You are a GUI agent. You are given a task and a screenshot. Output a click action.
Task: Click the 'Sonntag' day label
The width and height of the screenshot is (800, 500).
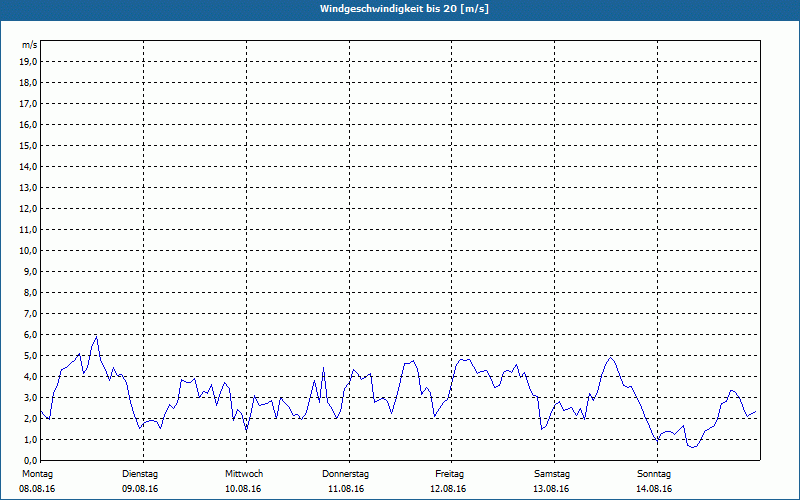pos(654,474)
